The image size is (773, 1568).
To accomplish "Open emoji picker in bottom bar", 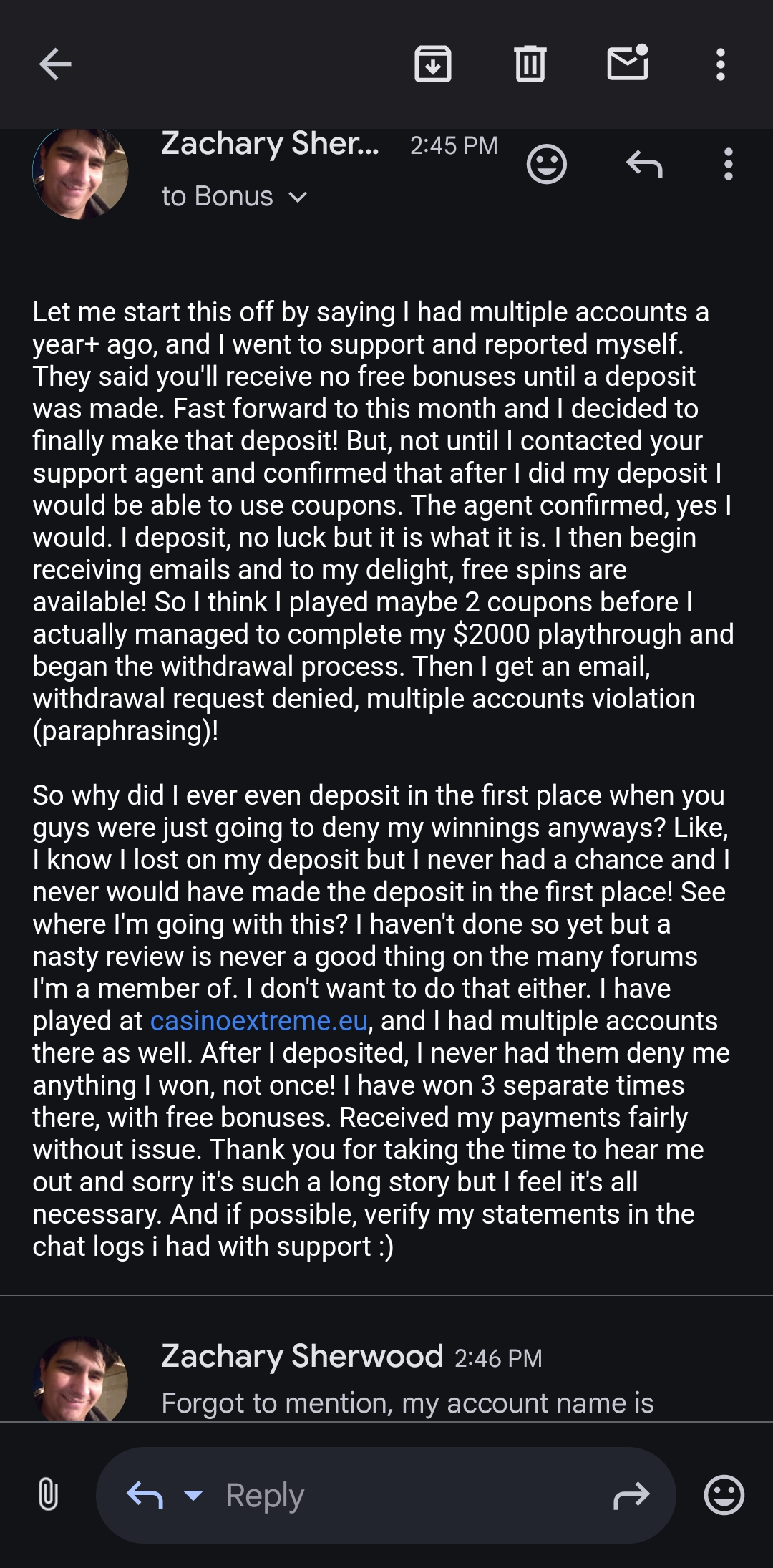I will click(x=724, y=1495).
